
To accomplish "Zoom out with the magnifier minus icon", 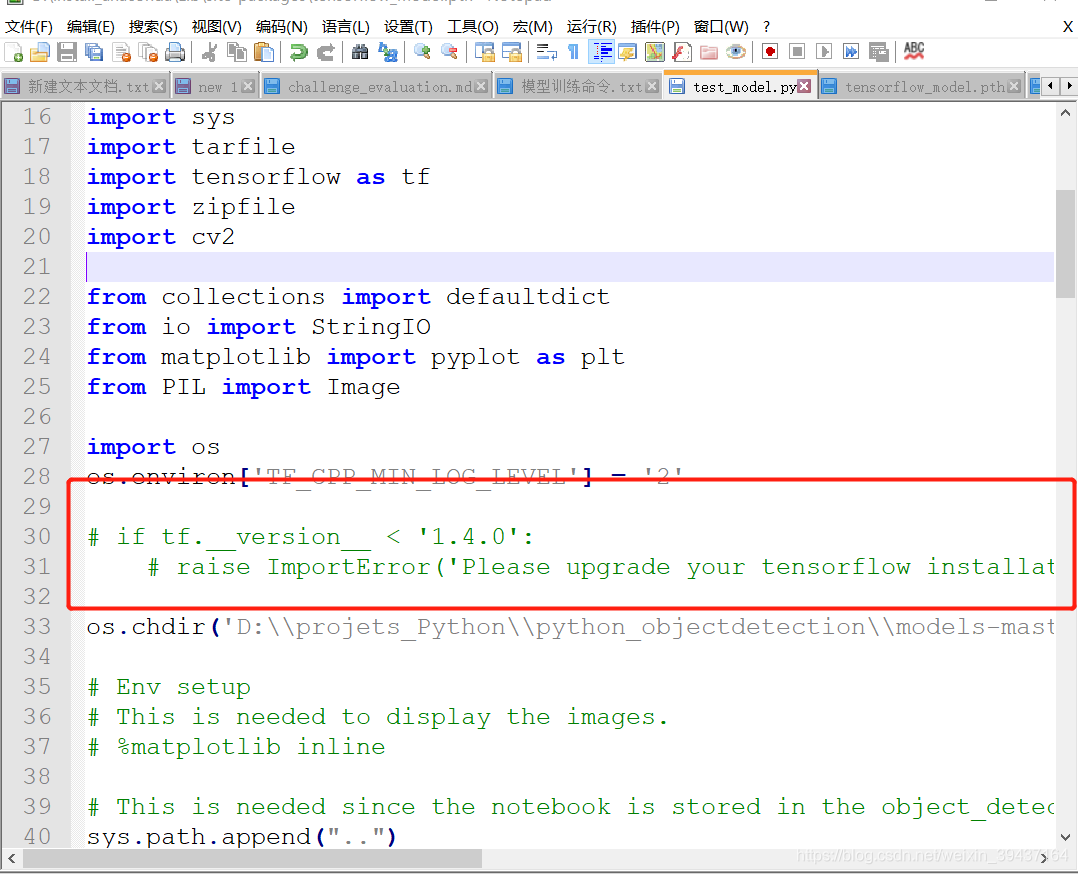I will (449, 52).
